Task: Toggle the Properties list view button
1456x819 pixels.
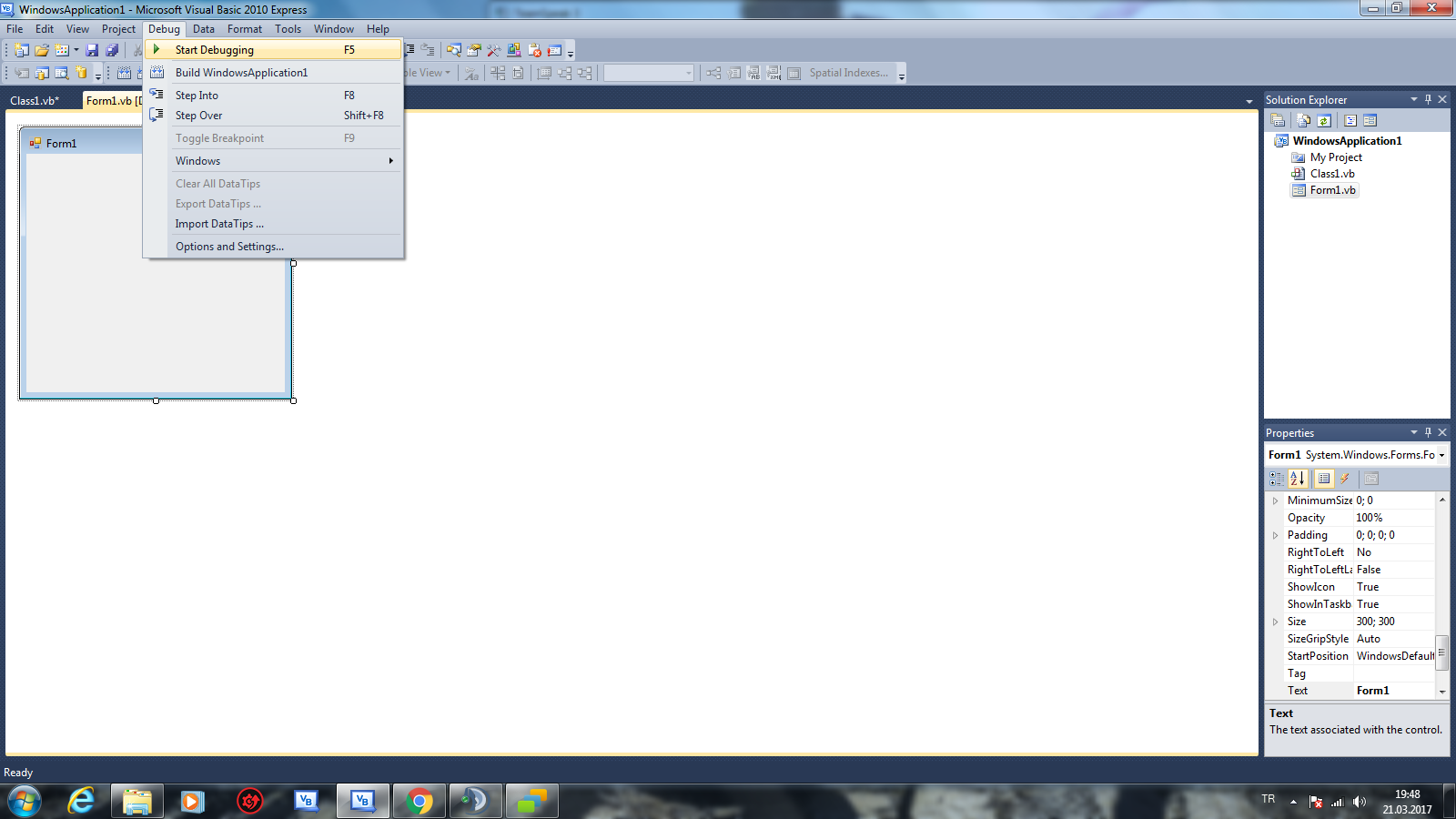Action: click(1324, 478)
